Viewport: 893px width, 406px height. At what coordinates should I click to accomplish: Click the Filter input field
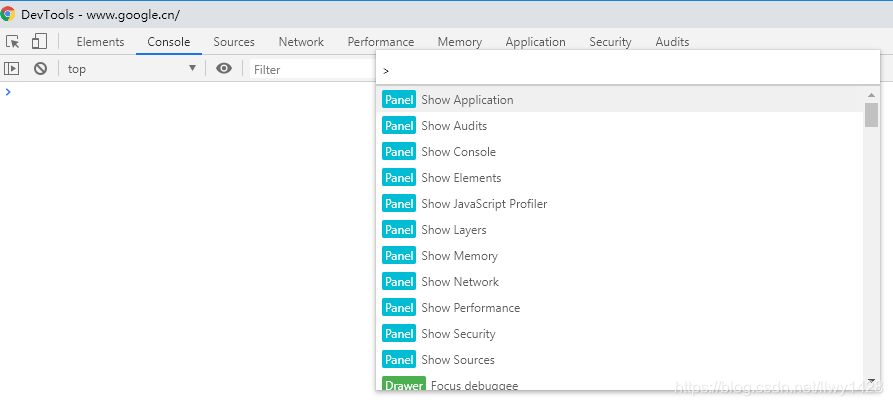pos(312,69)
